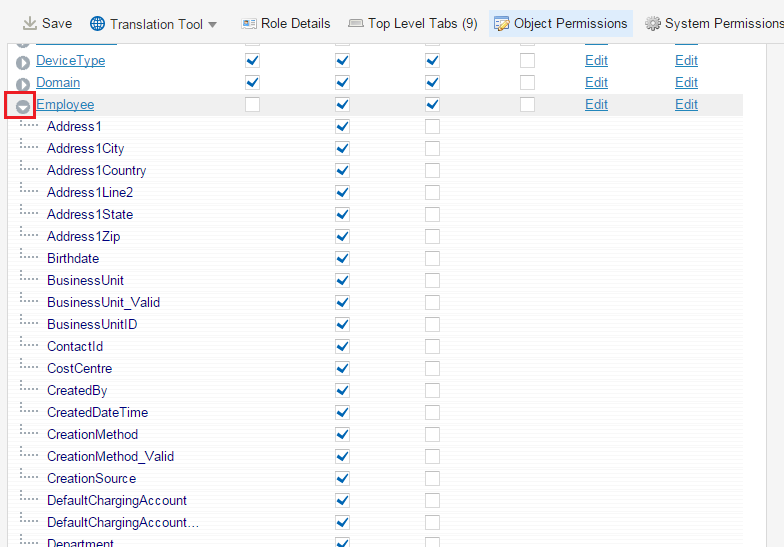The image size is (784, 547).
Task: Open the Employee object link
Action: 65,105
